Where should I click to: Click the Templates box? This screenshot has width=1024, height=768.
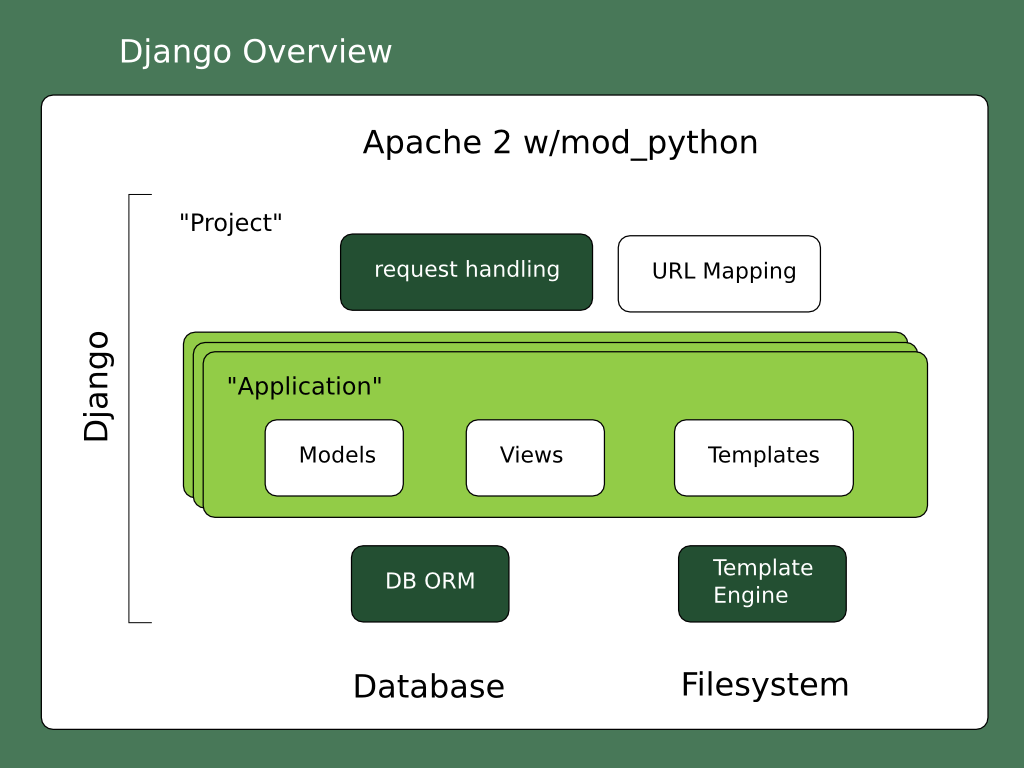764,458
